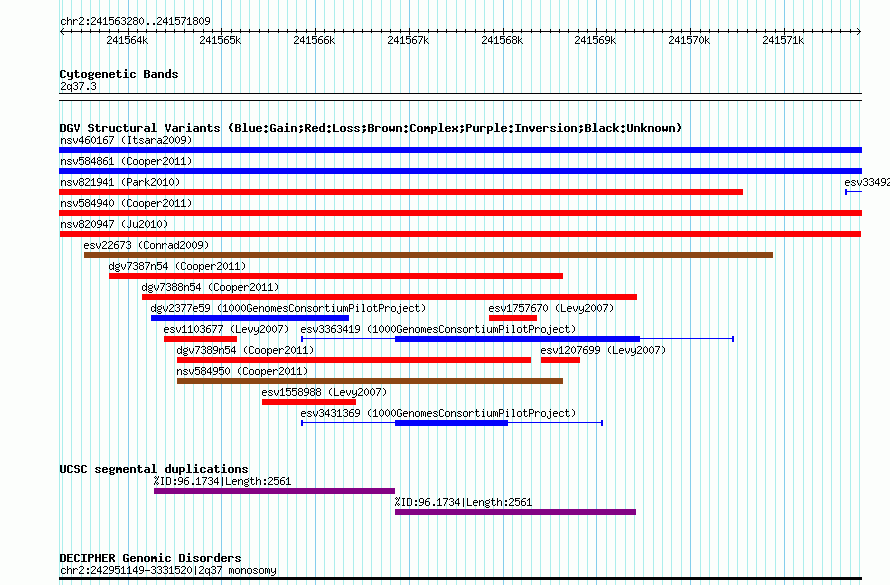The image size is (890, 585).
Task: Click the left arrow of the ruler
Action: [62, 31]
